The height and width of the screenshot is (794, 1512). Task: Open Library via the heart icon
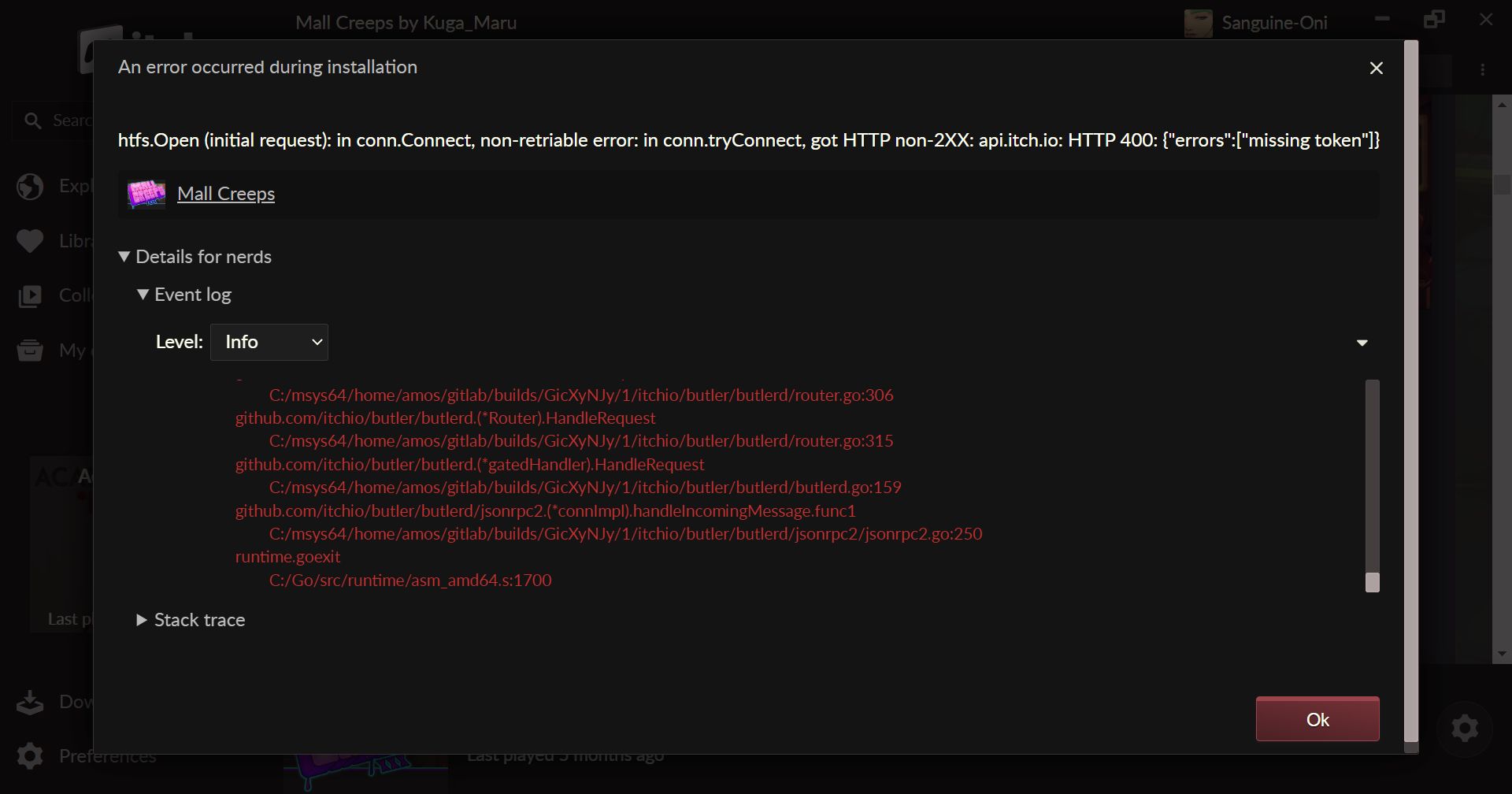point(30,241)
